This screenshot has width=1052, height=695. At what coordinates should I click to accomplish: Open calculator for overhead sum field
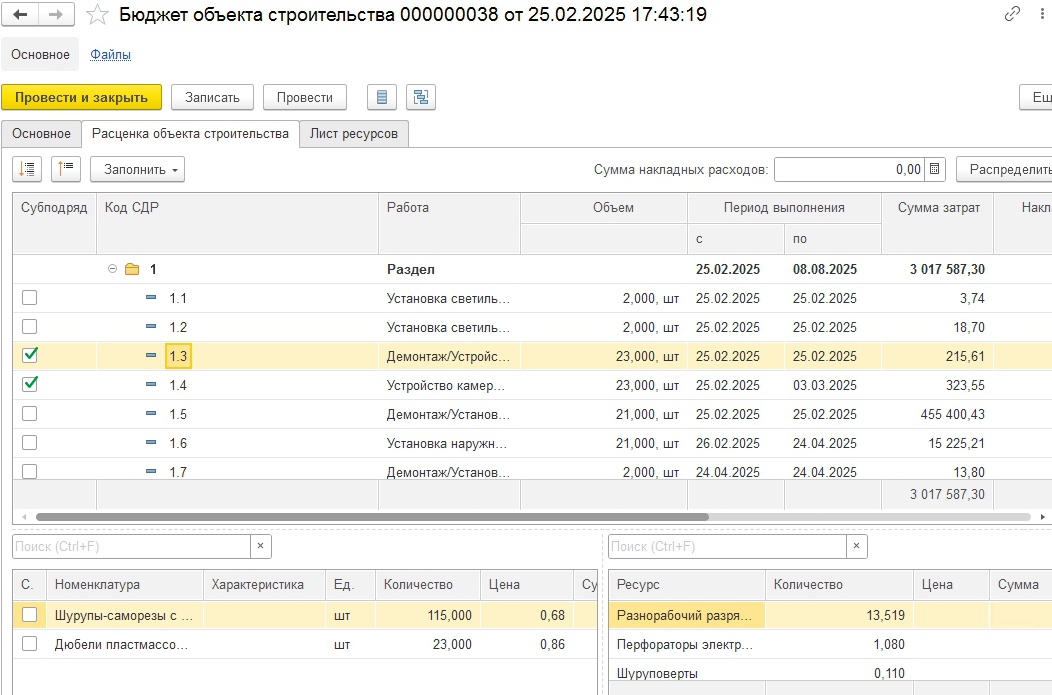click(935, 170)
